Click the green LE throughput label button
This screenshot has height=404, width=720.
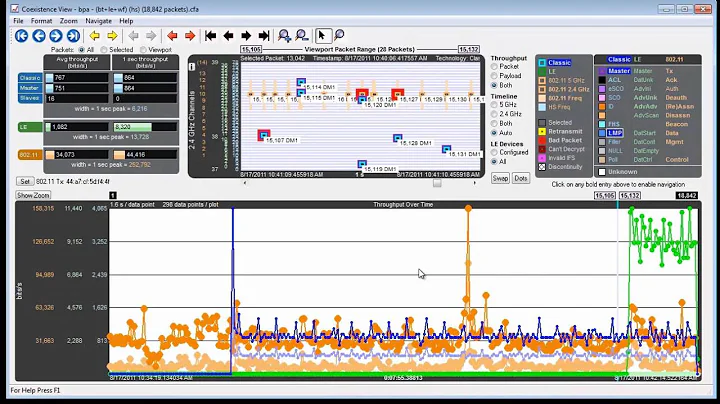(x=30, y=127)
